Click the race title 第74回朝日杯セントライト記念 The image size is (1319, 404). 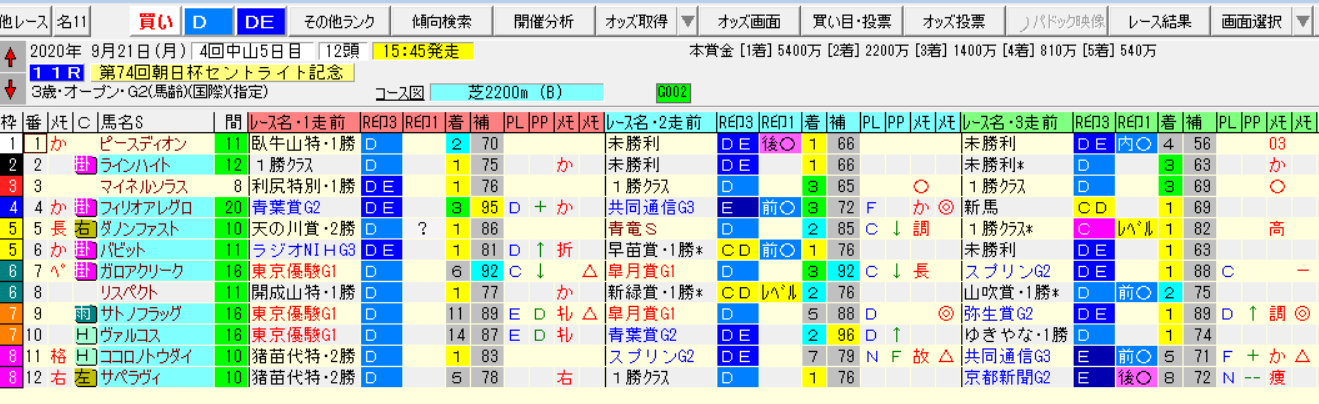click(x=222, y=73)
